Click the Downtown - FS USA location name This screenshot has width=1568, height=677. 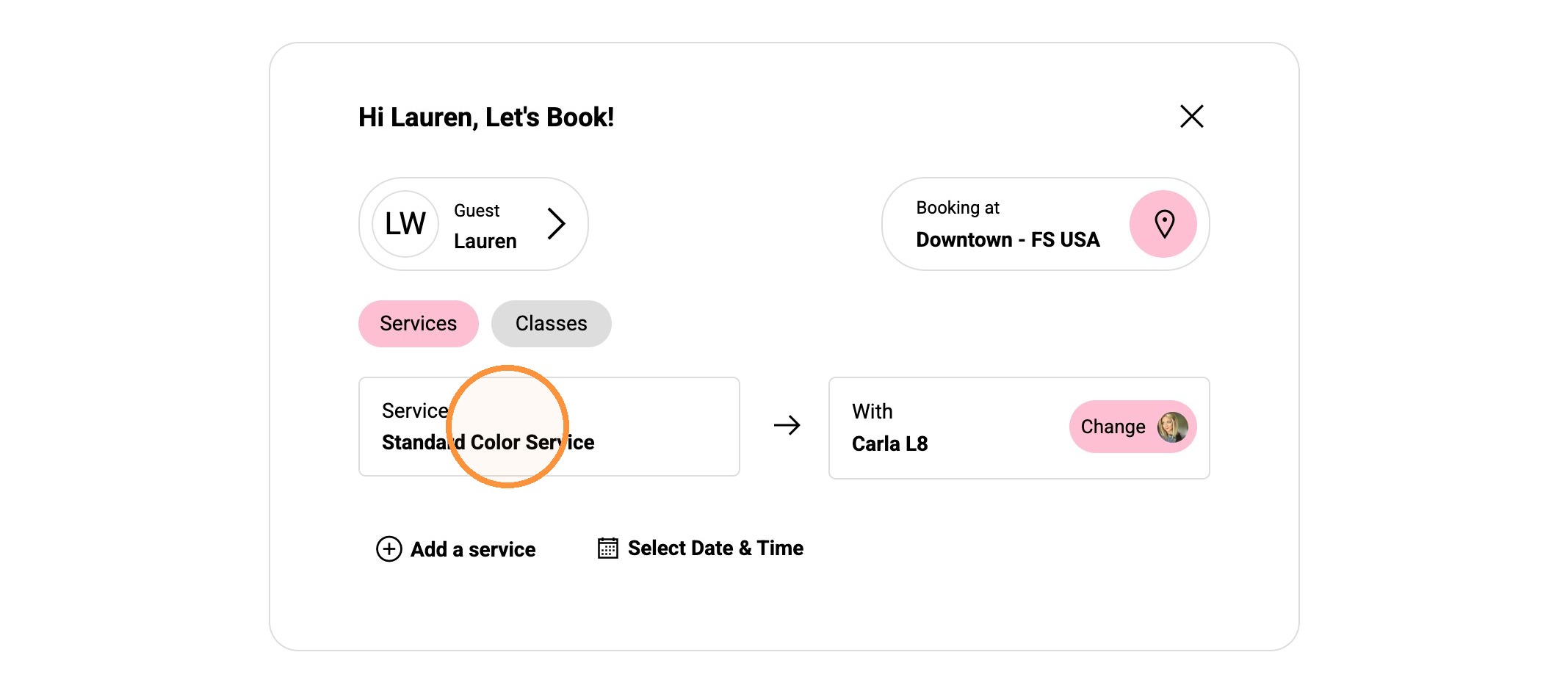(1008, 240)
